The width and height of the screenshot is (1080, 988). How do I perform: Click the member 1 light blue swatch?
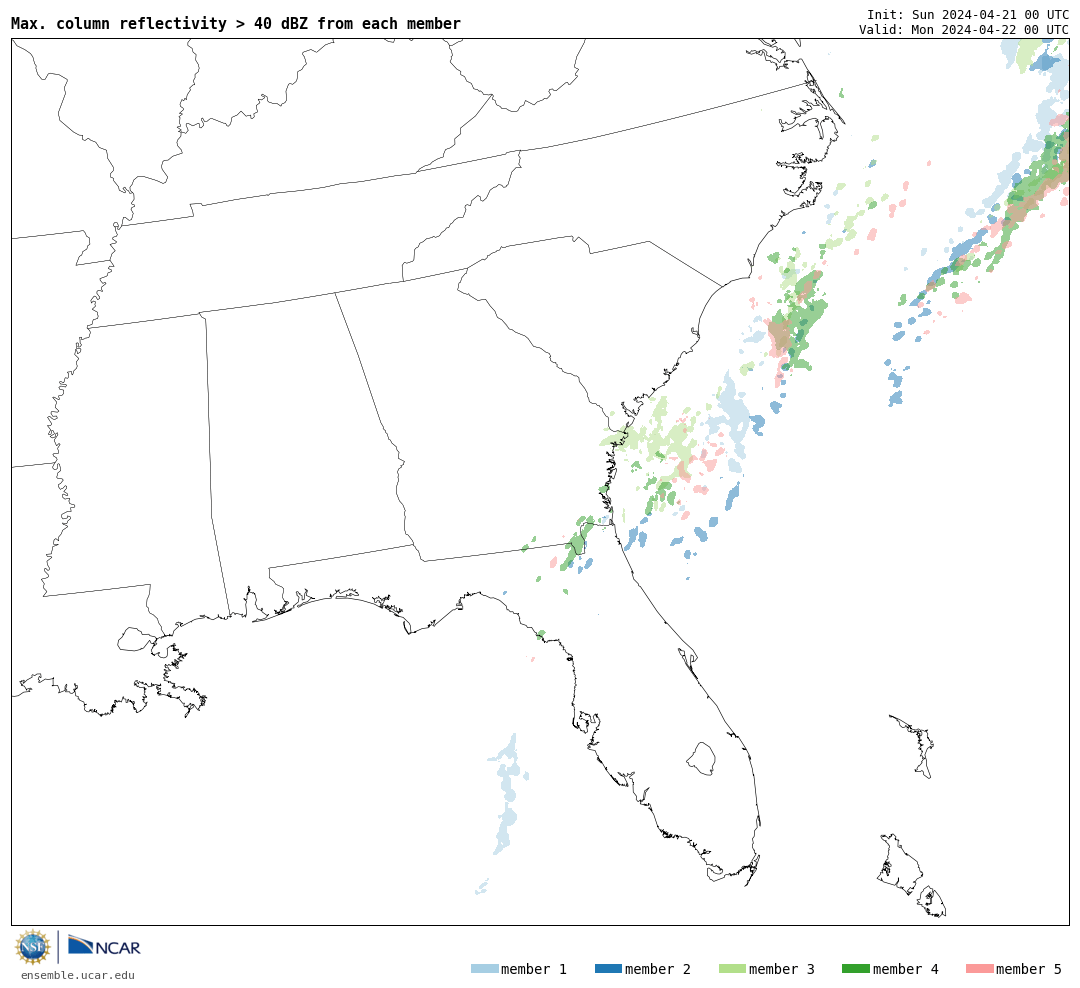point(484,969)
